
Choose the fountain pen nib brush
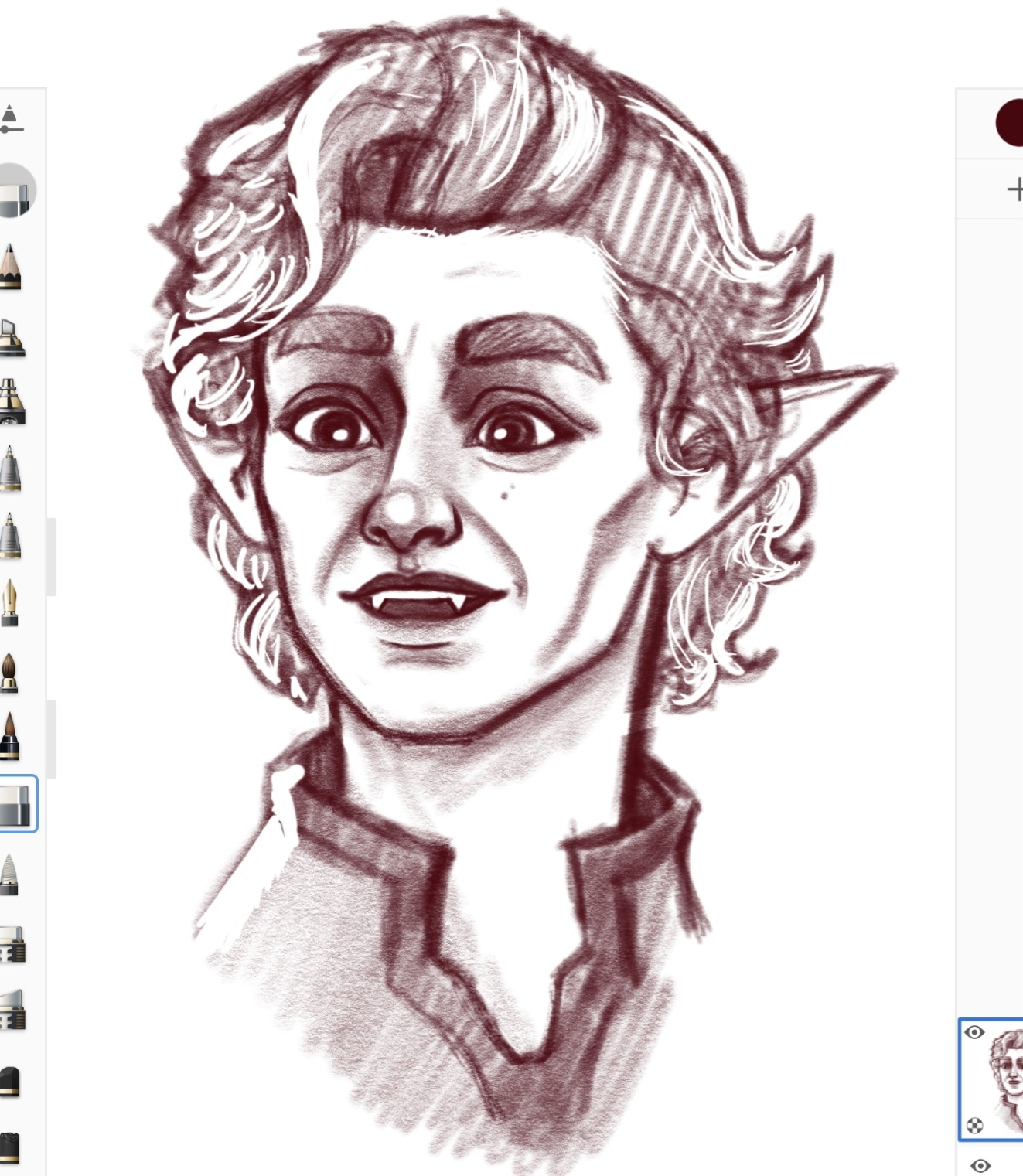(10, 602)
